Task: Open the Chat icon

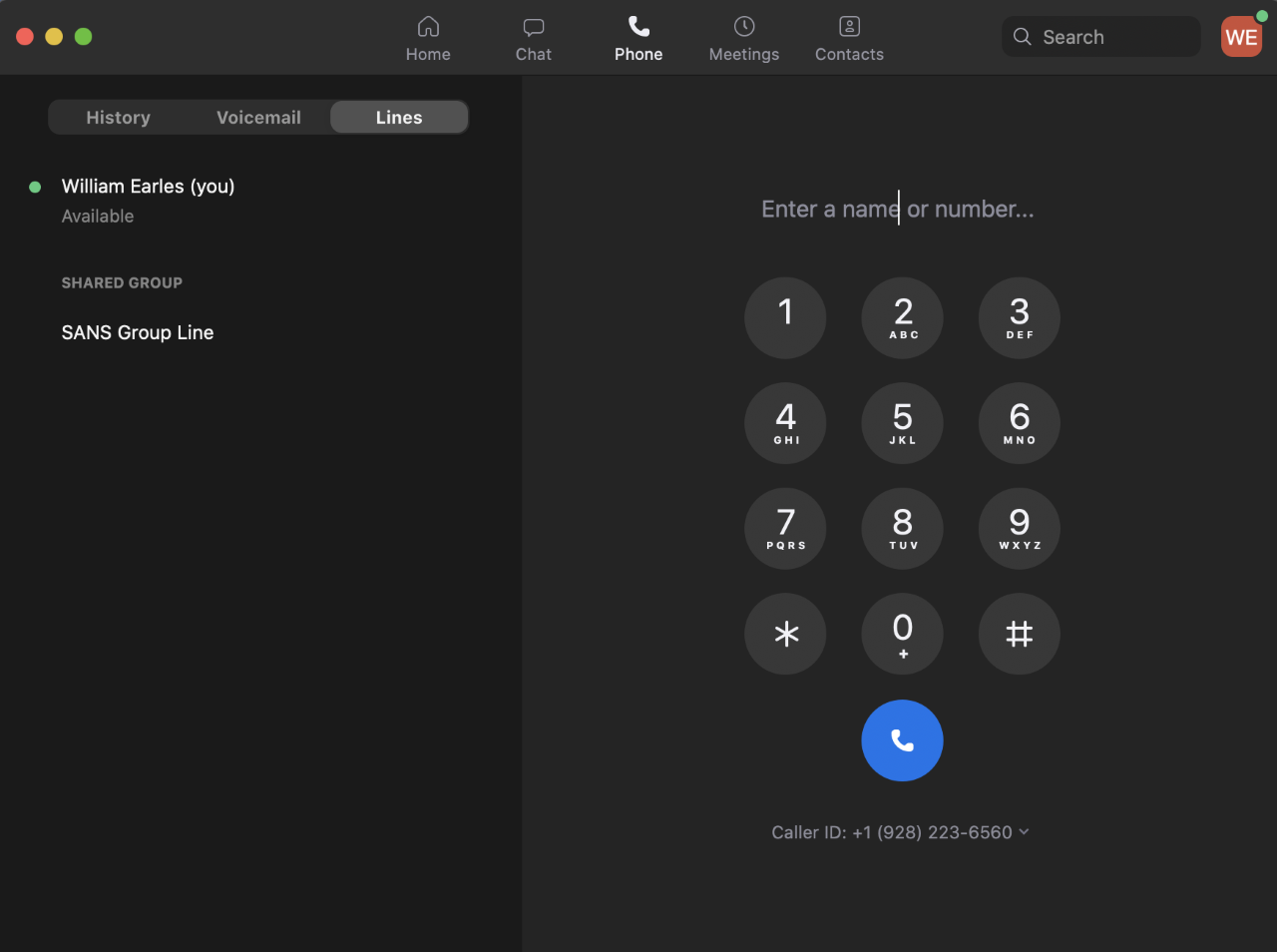Action: [x=533, y=27]
